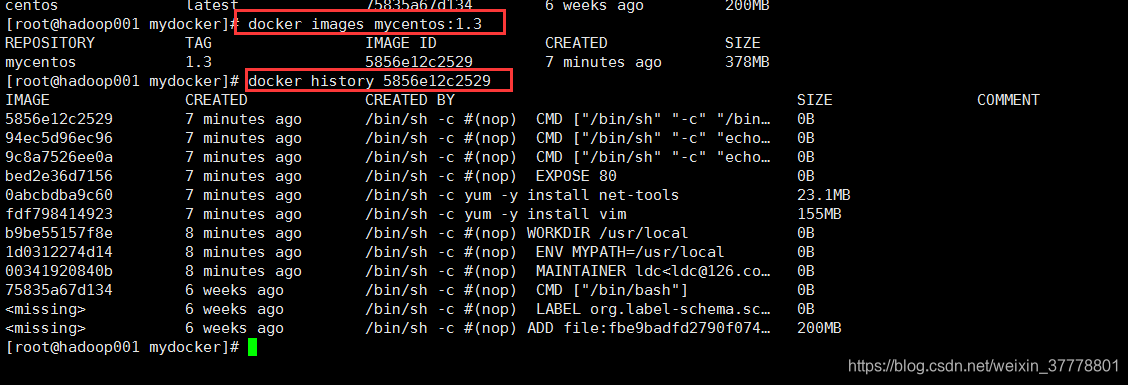The width and height of the screenshot is (1128, 385).
Task: Click the 200MB size in the ADD file row
Action: pyautogui.click(x=819, y=328)
